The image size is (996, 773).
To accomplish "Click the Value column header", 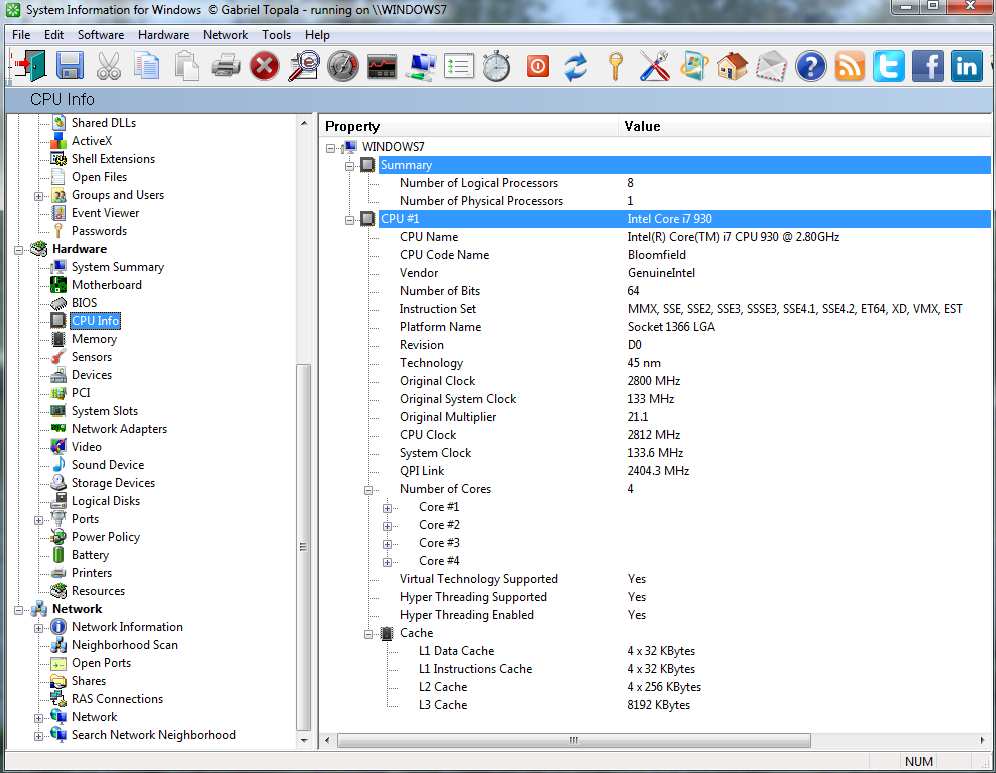I will pyautogui.click(x=804, y=126).
